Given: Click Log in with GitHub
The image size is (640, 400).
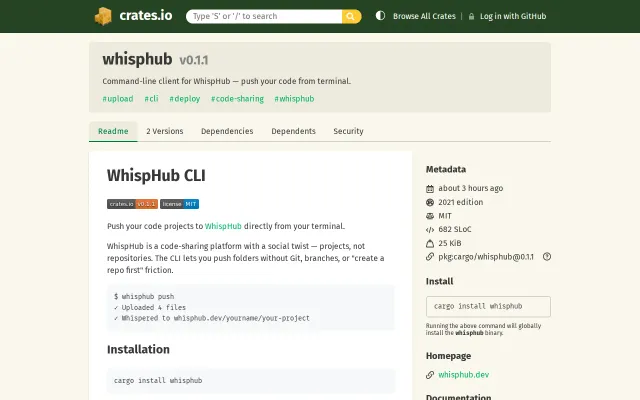Looking at the screenshot, I should 513,16.
